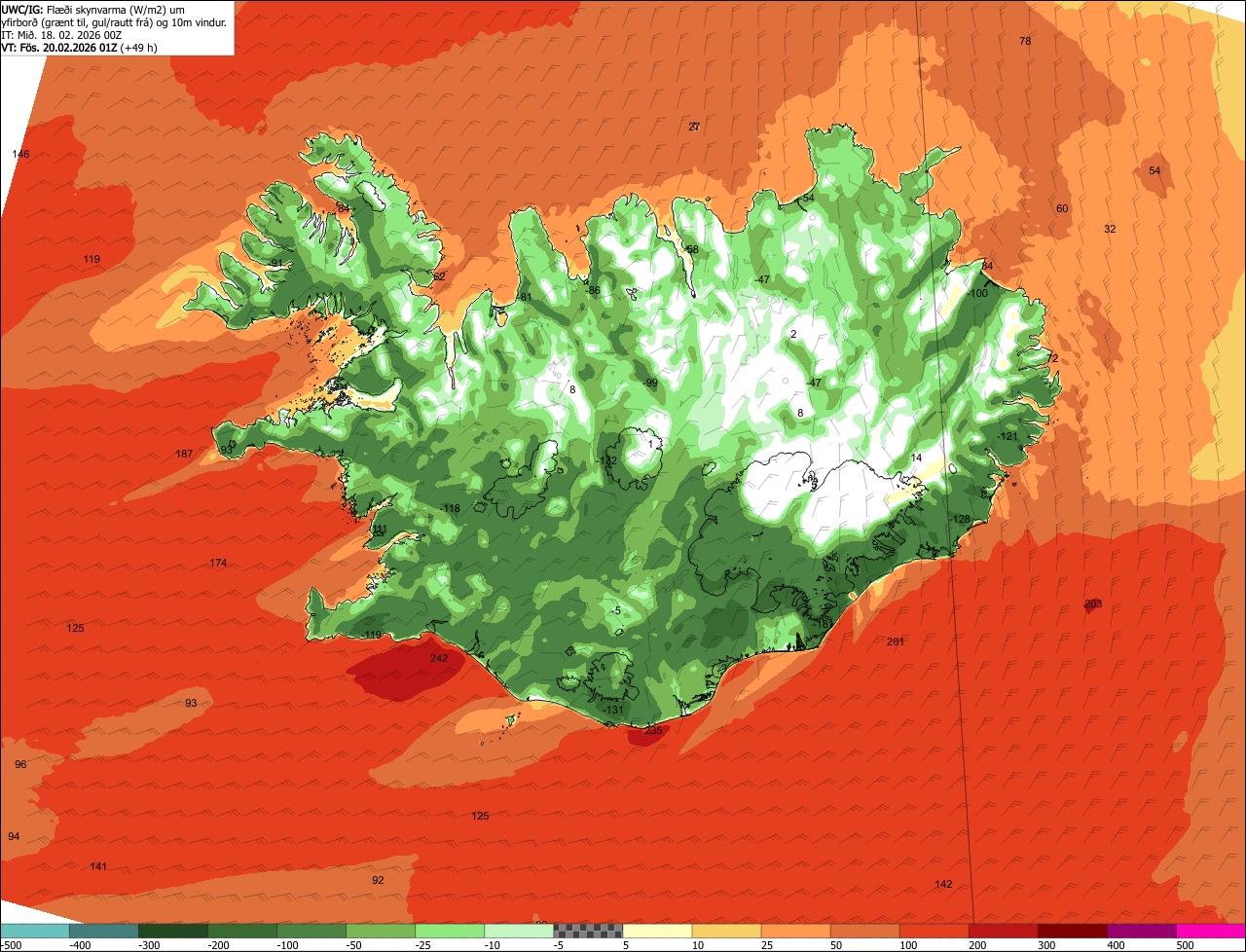Click the 60 value northeast of Iceland
The width and height of the screenshot is (1246, 952).
pos(1062,208)
